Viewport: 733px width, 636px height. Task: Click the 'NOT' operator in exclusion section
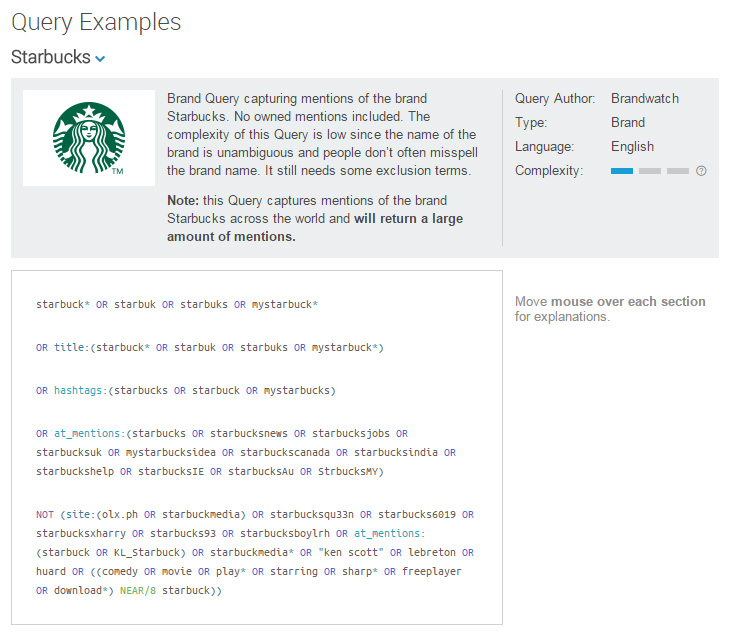(x=45, y=515)
